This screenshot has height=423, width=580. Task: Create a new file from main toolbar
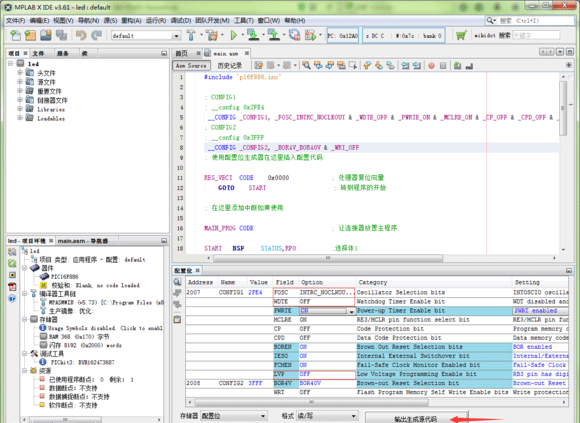(x=15, y=35)
